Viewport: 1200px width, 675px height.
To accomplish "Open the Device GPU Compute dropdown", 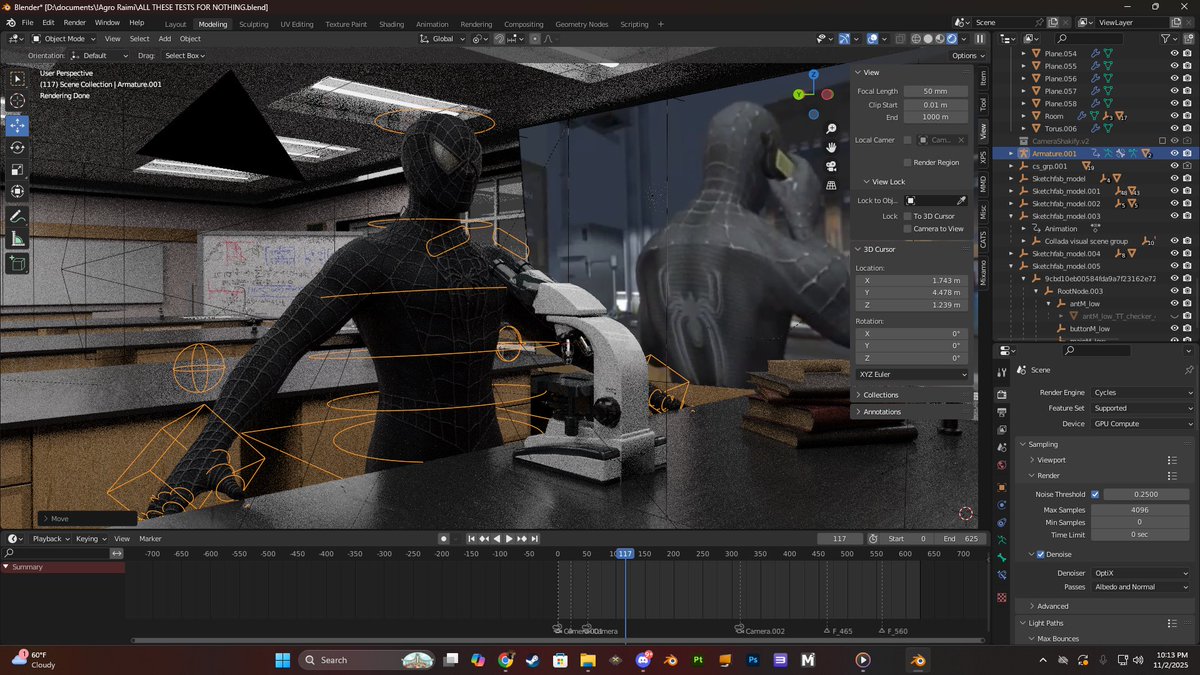I will point(1142,424).
